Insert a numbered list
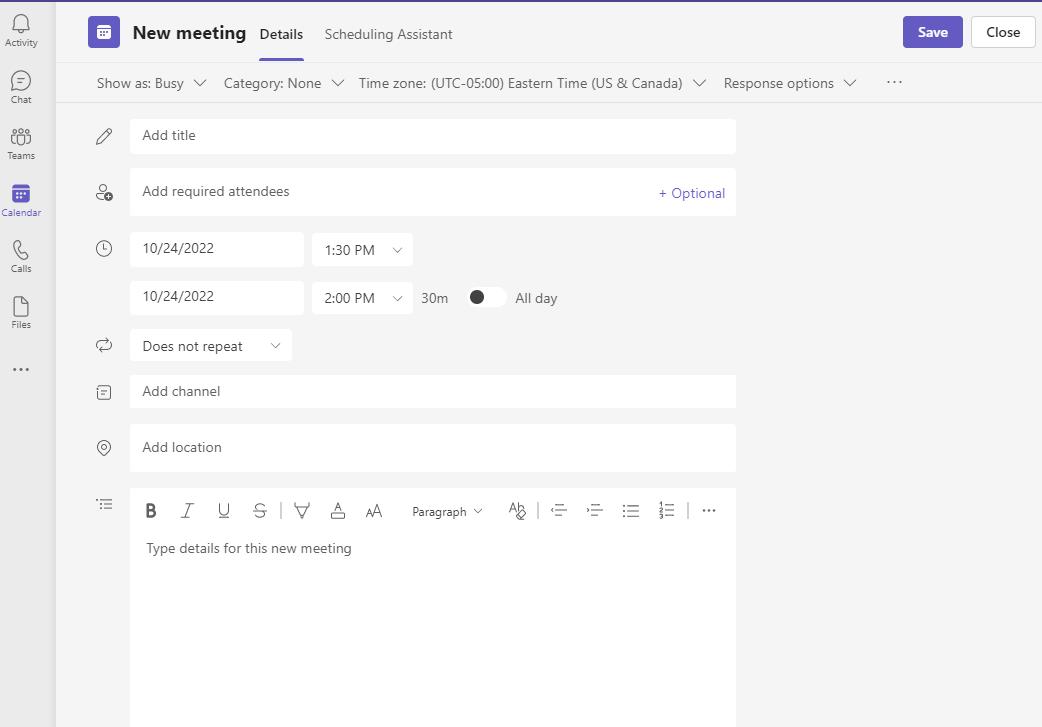Viewport: 1042px width, 727px height. point(666,511)
